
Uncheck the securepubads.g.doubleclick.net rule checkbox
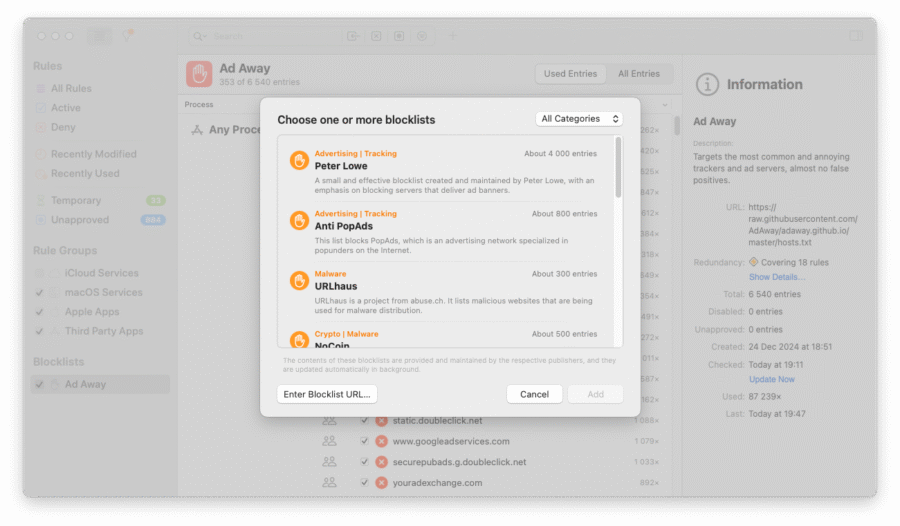click(x=364, y=462)
